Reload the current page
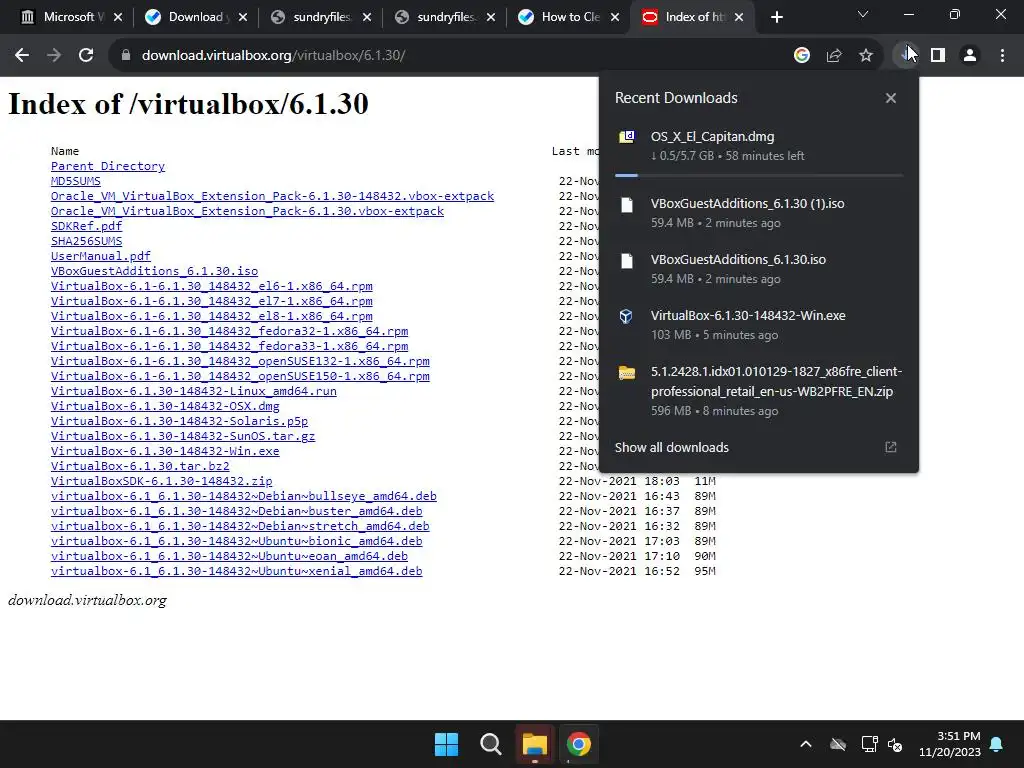Viewport: 1024px width, 768px height. point(86,56)
